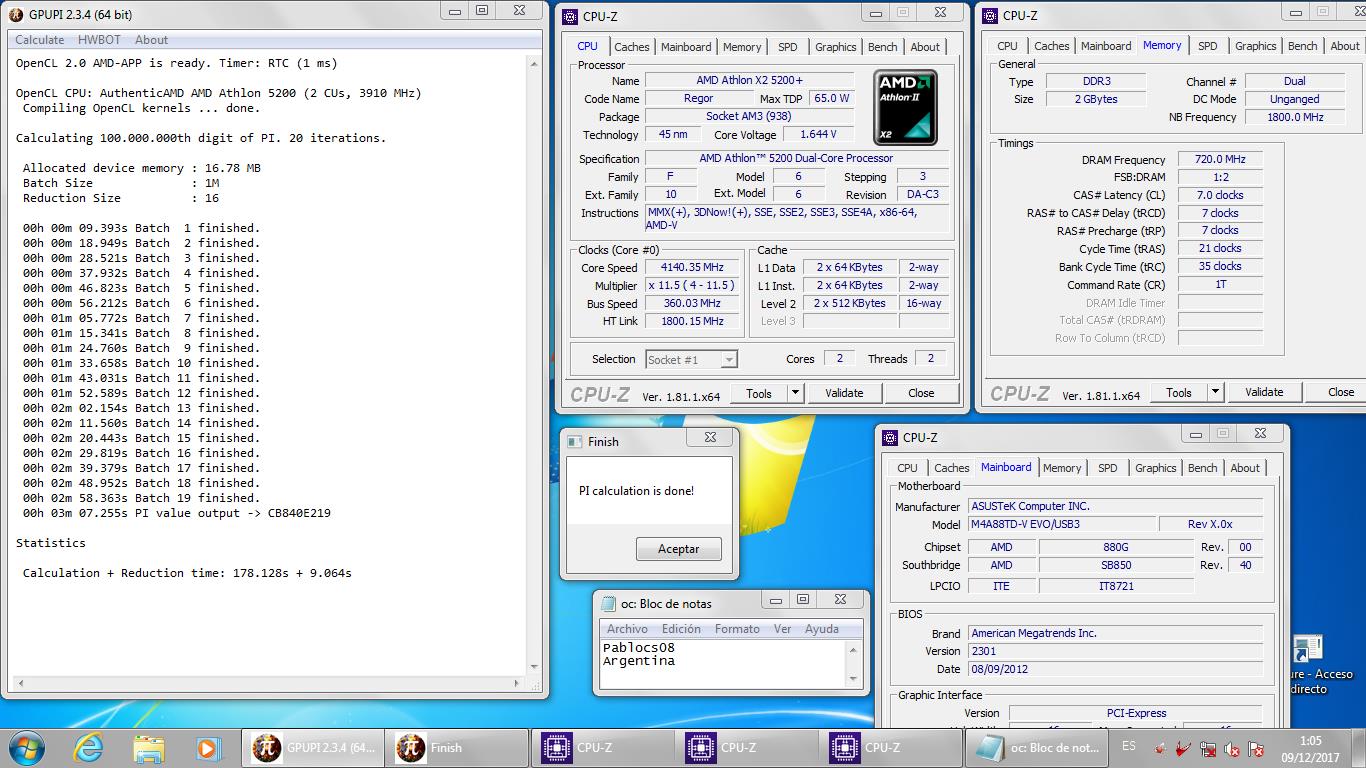Open Graphics tab in Memory window
The height and width of the screenshot is (768, 1366).
pyautogui.click(x=1256, y=46)
